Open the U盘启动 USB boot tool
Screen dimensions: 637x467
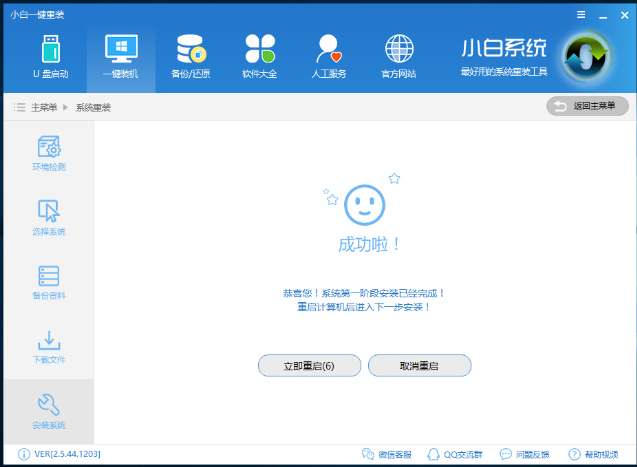tap(50, 56)
